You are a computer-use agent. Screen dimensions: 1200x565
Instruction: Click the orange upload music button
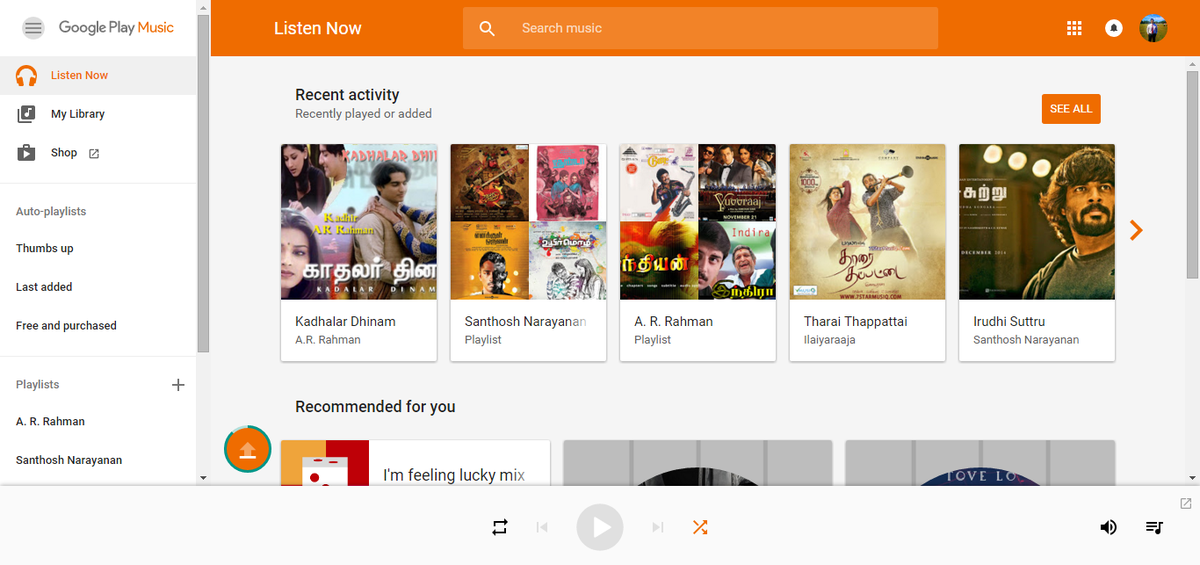pyautogui.click(x=248, y=448)
